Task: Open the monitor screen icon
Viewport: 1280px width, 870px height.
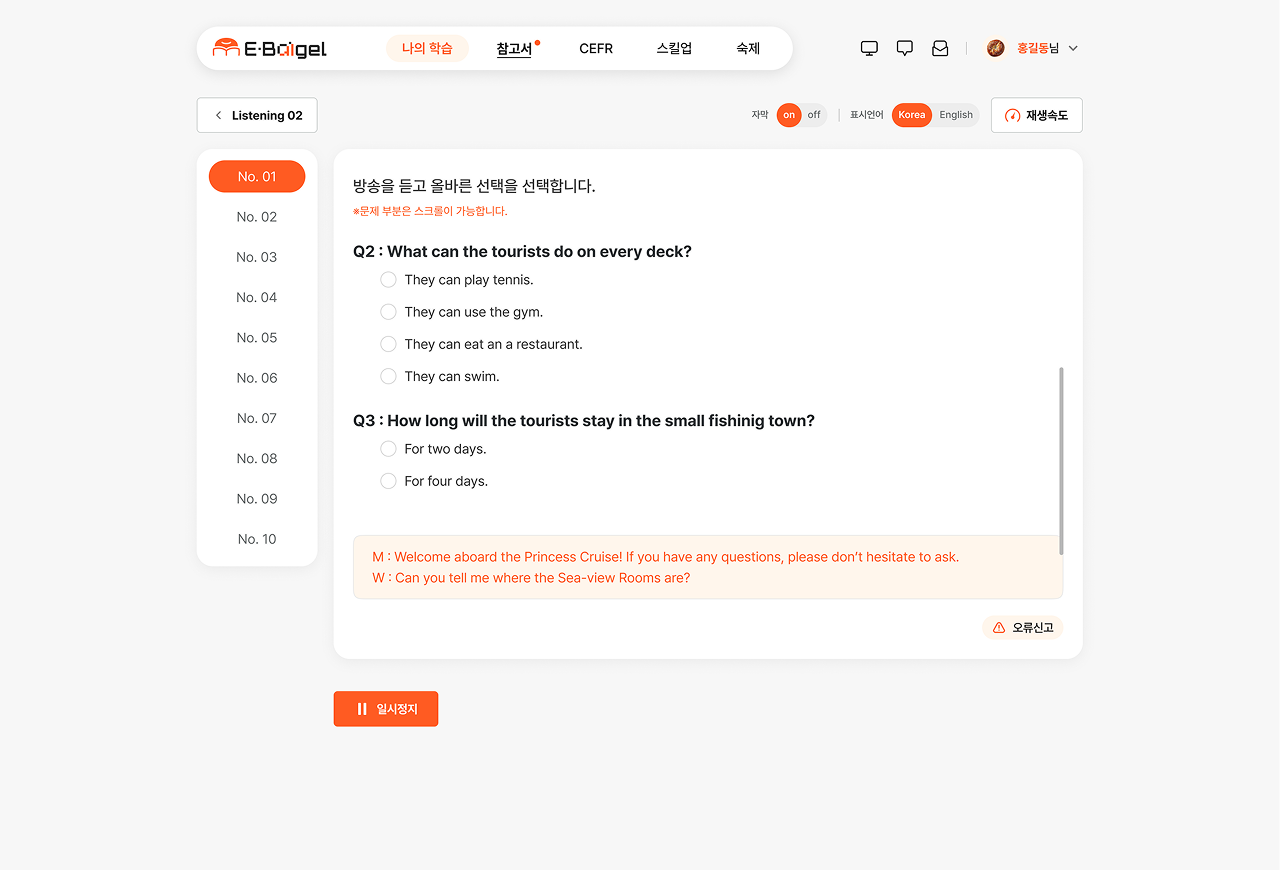Action: pos(869,48)
